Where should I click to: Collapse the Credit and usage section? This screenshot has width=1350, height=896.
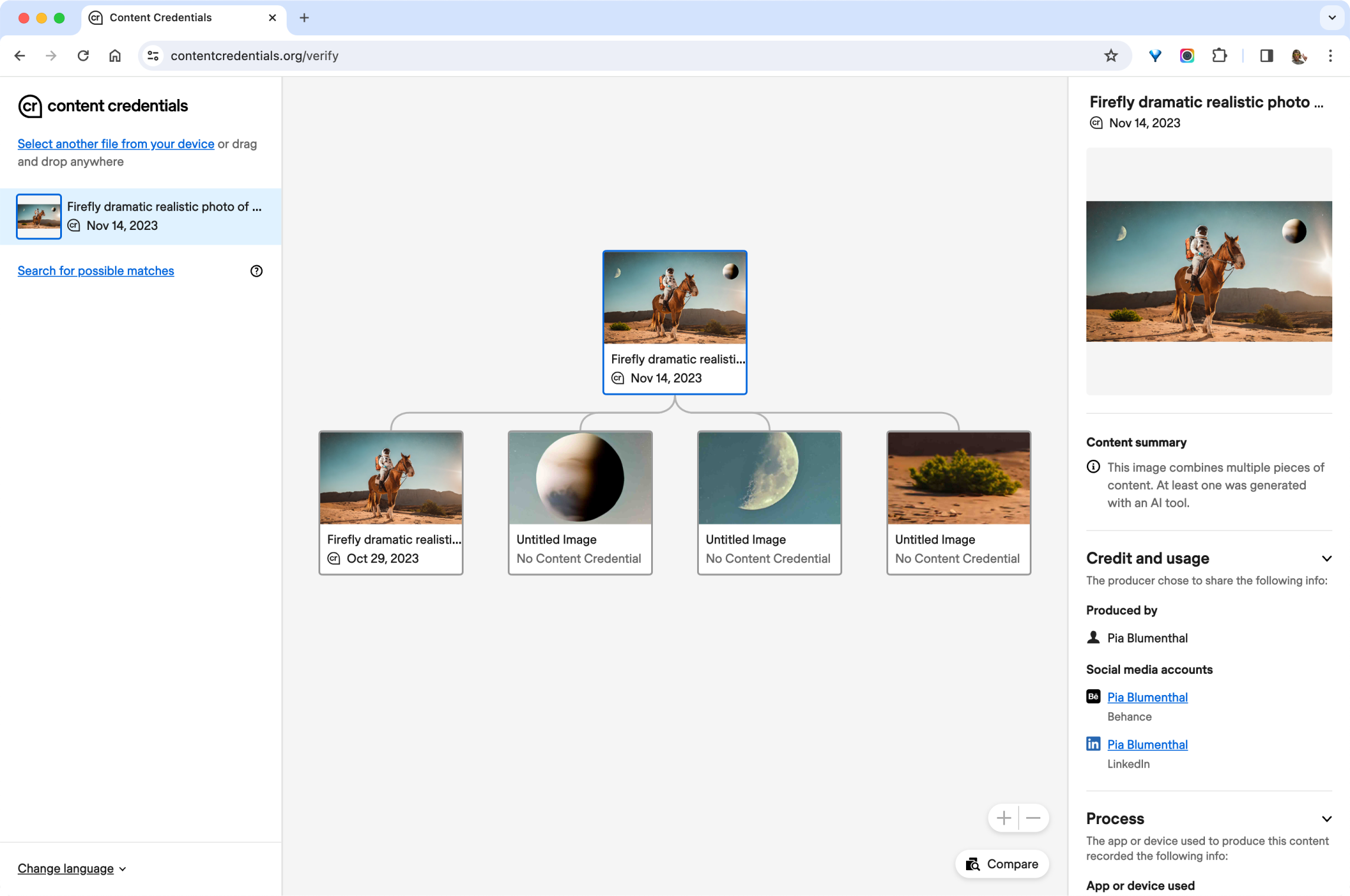click(x=1326, y=558)
